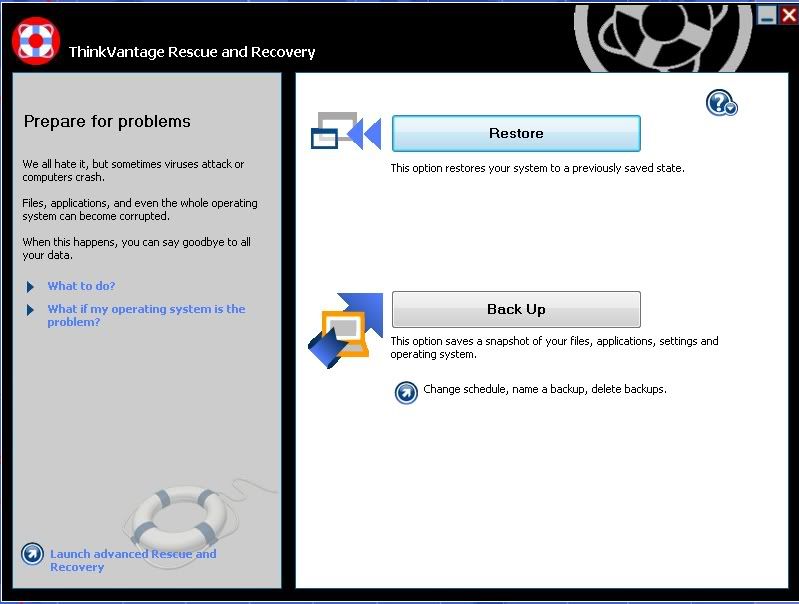
Task: Close the Rescue and Recovery window
Action: pyautogui.click(x=788, y=15)
